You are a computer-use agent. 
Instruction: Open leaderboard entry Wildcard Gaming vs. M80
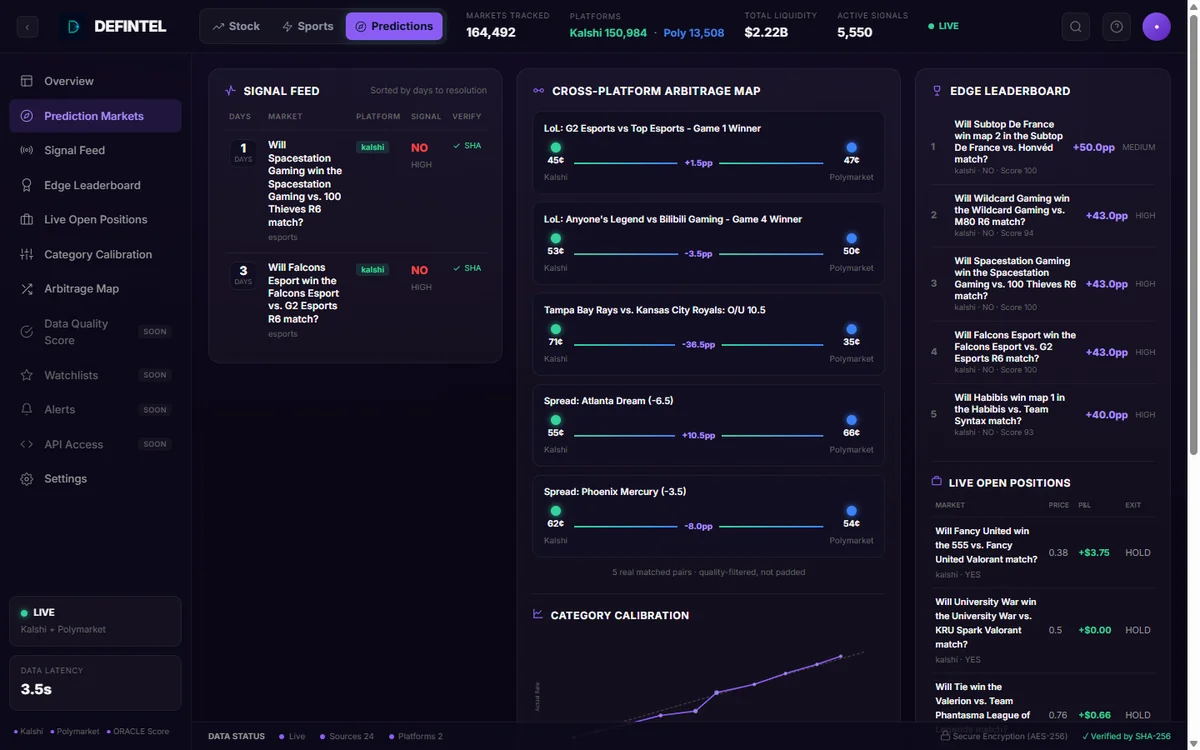click(1043, 215)
